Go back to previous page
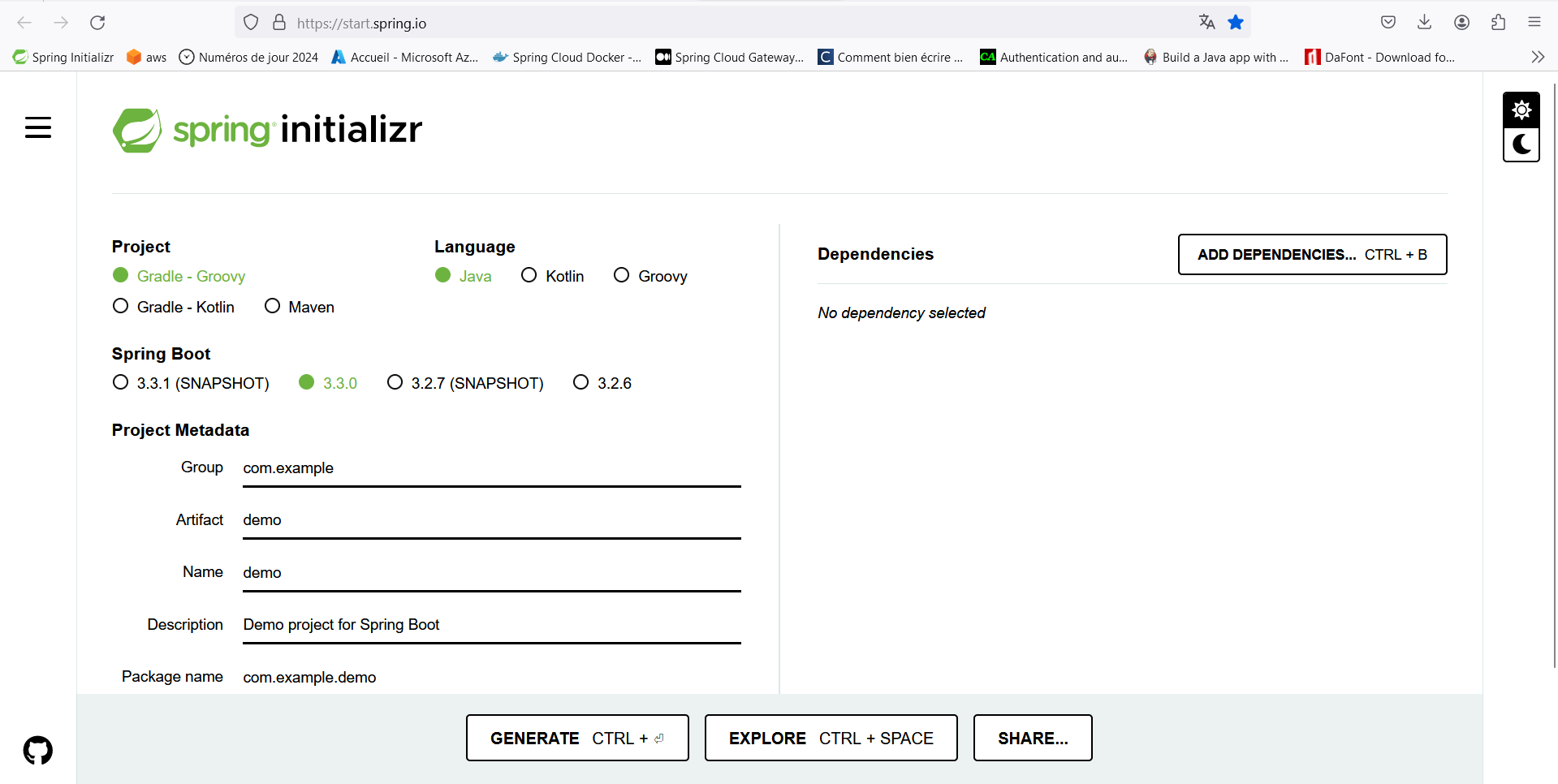 (x=24, y=23)
